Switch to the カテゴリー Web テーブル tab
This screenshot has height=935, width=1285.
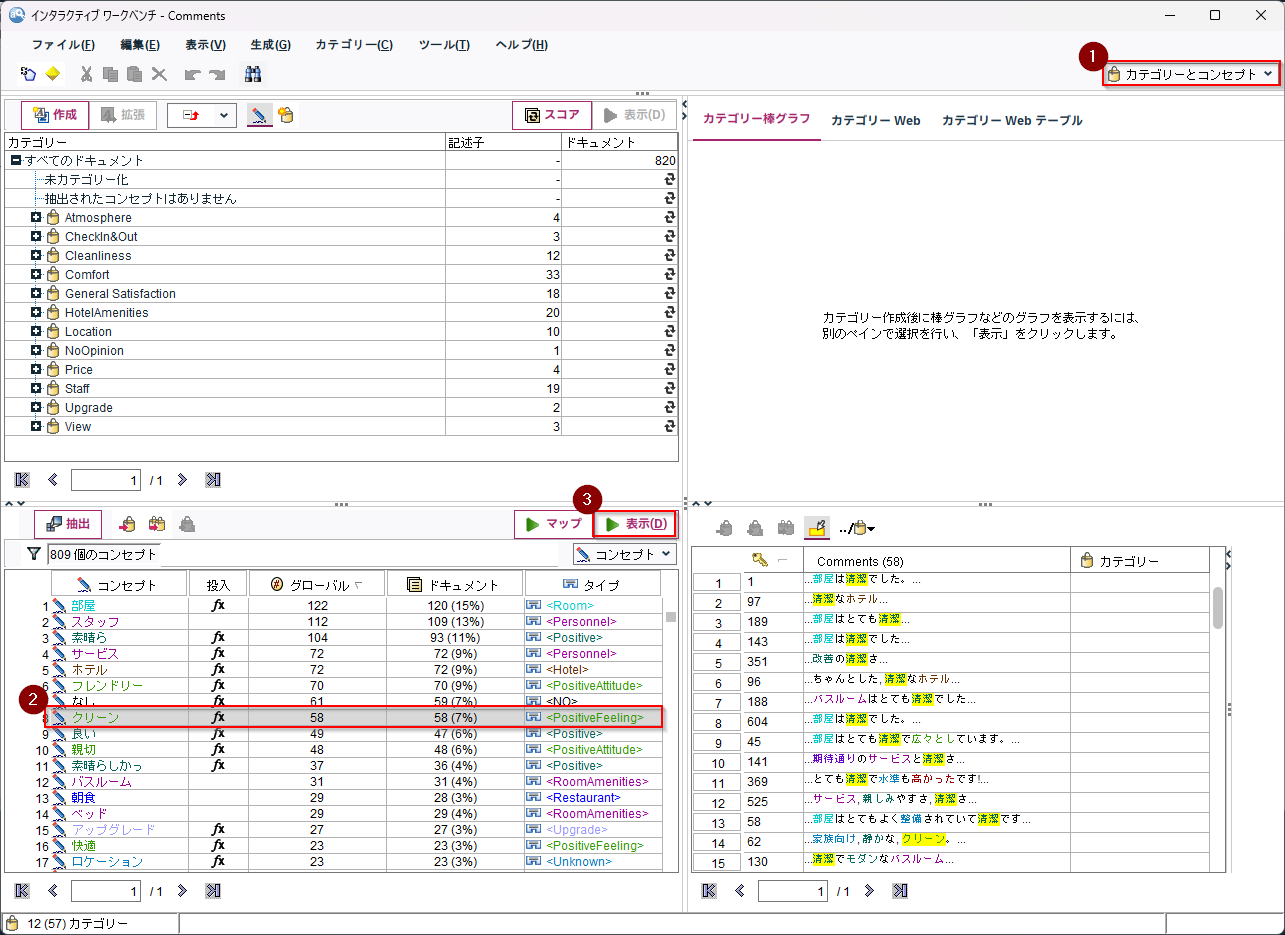1011,120
